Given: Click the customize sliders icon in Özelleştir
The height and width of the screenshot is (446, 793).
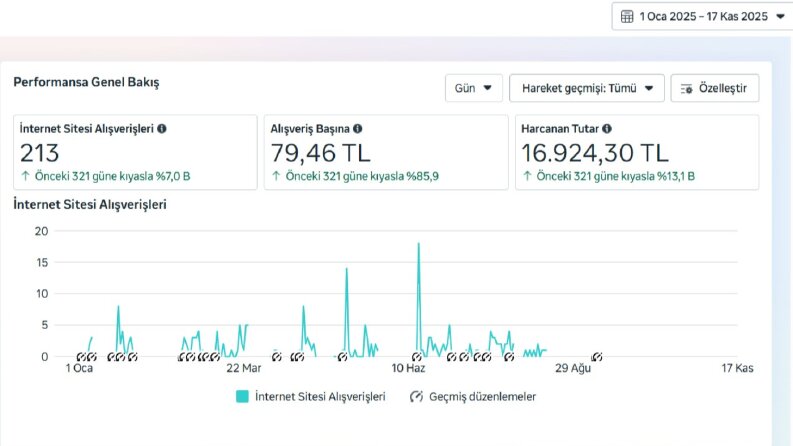Looking at the screenshot, I should [686, 88].
